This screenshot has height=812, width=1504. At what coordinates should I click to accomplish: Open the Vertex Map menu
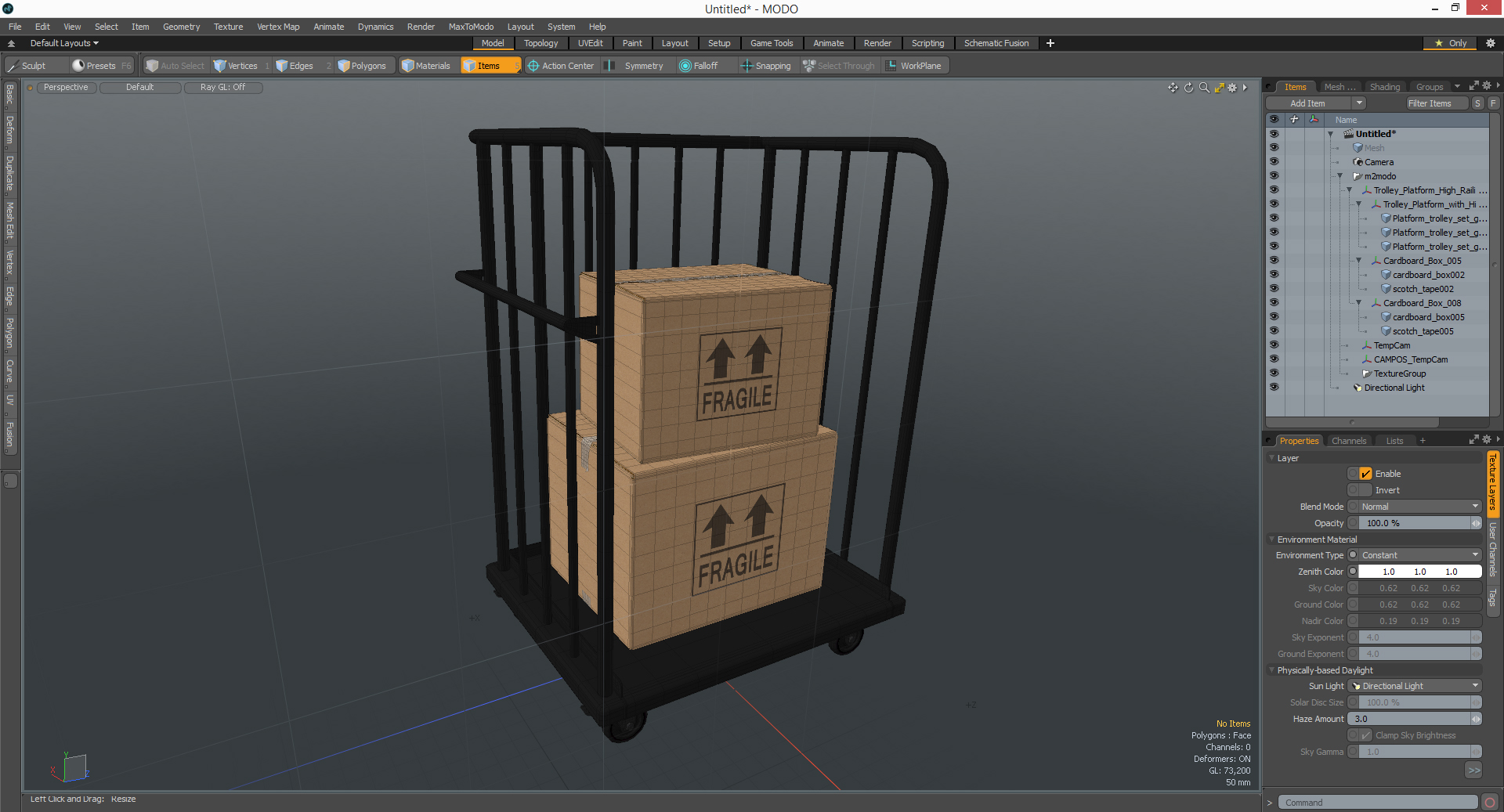[278, 27]
